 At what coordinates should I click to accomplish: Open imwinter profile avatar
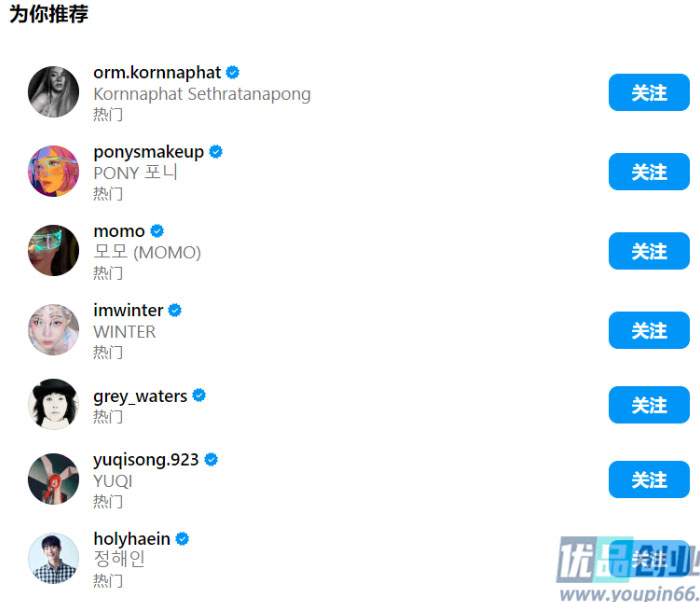(54, 330)
